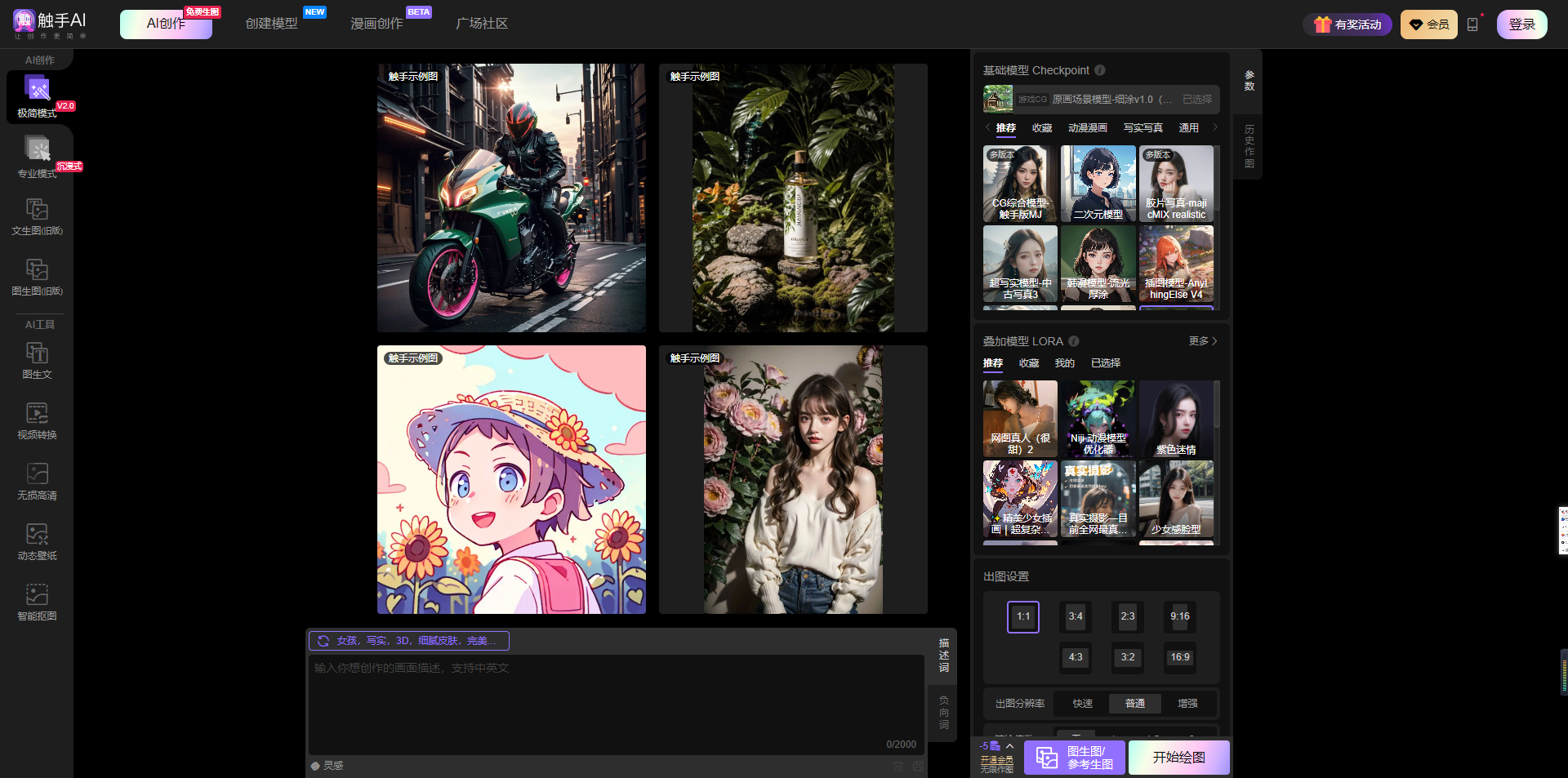The width and height of the screenshot is (1568, 778).
Task: Choose the 3:4 aspect ratio option
Action: click(1076, 616)
